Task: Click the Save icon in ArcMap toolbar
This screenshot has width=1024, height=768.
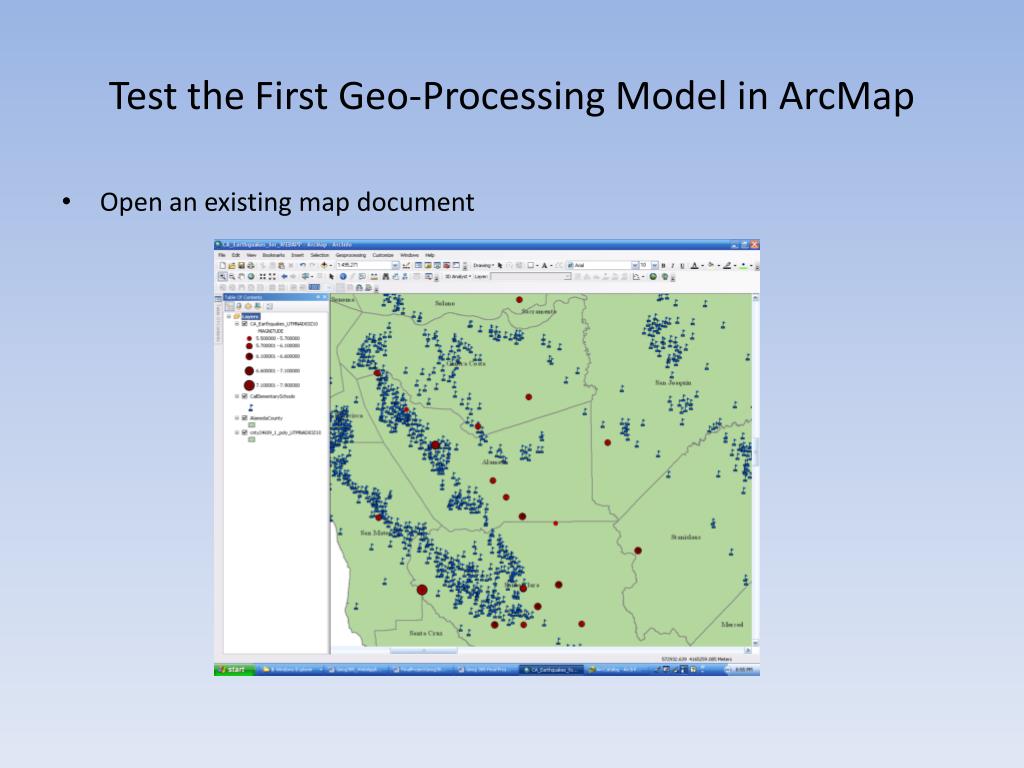Action: click(241, 266)
